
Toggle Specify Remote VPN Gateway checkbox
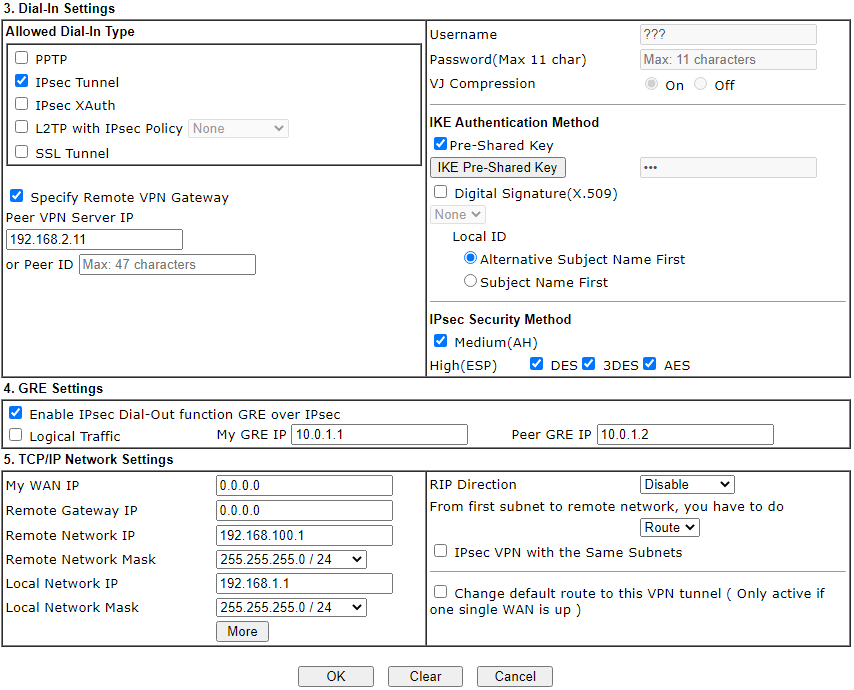(x=16, y=196)
